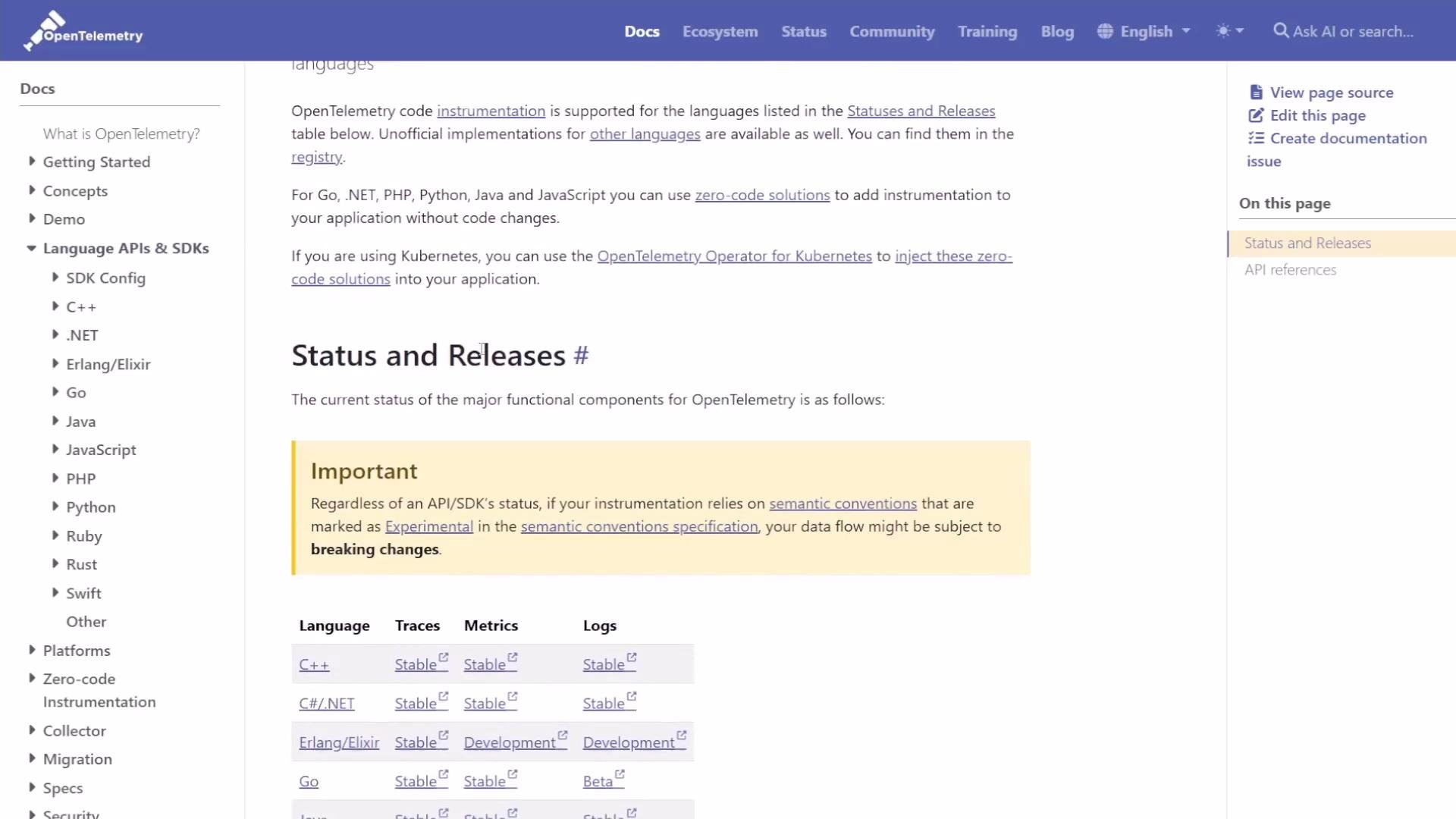Open the Other sidebar entry
The image size is (1456, 819).
(86, 622)
